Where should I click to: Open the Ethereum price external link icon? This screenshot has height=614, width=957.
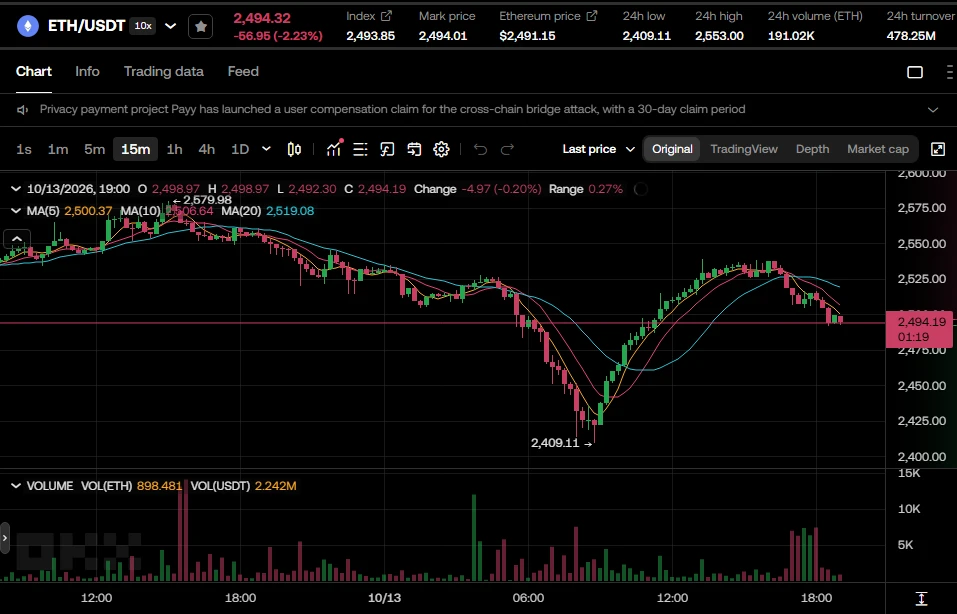pyautogui.click(x=591, y=16)
